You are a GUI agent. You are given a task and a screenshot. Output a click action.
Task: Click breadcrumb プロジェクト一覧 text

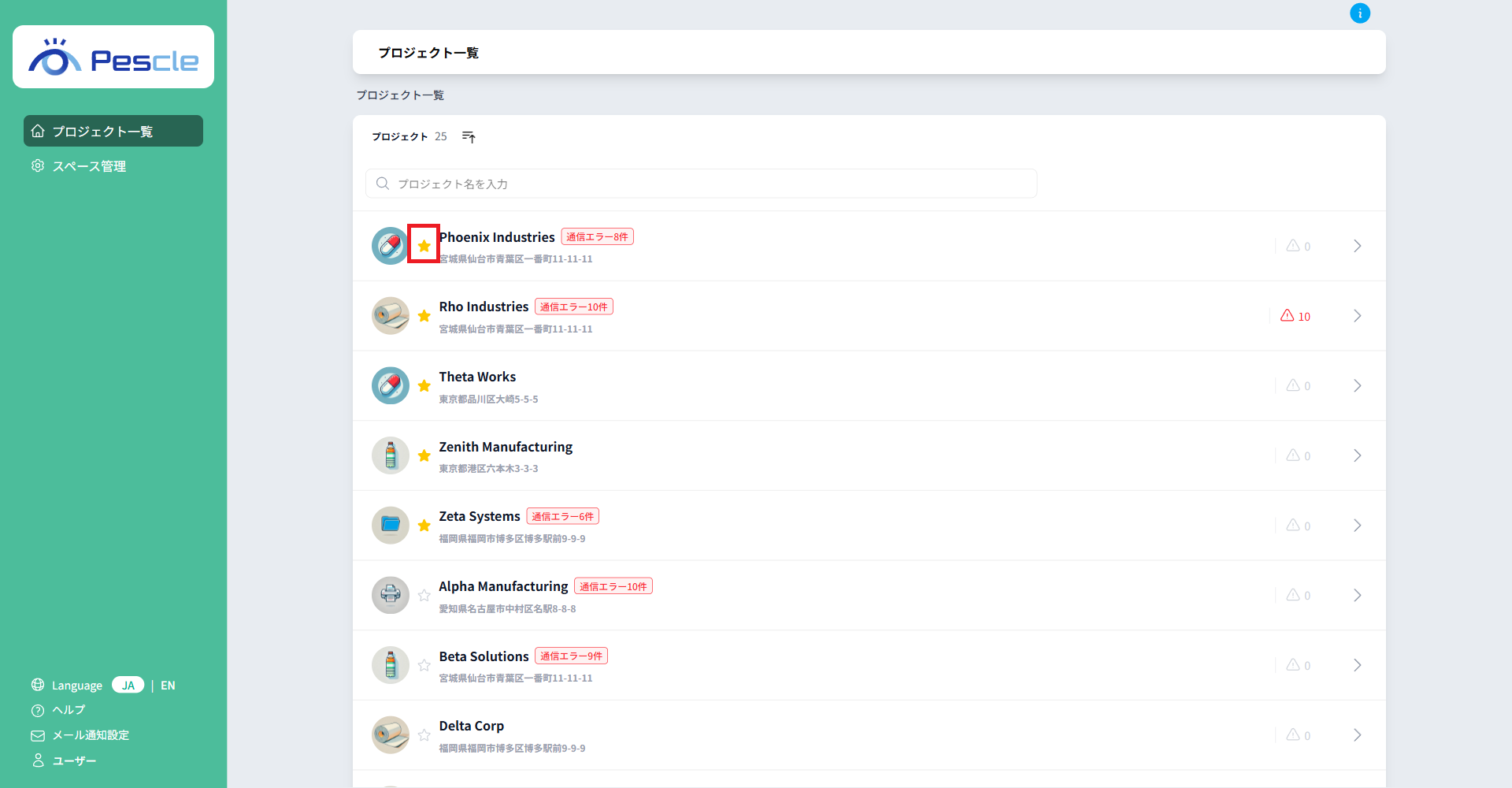tap(400, 95)
